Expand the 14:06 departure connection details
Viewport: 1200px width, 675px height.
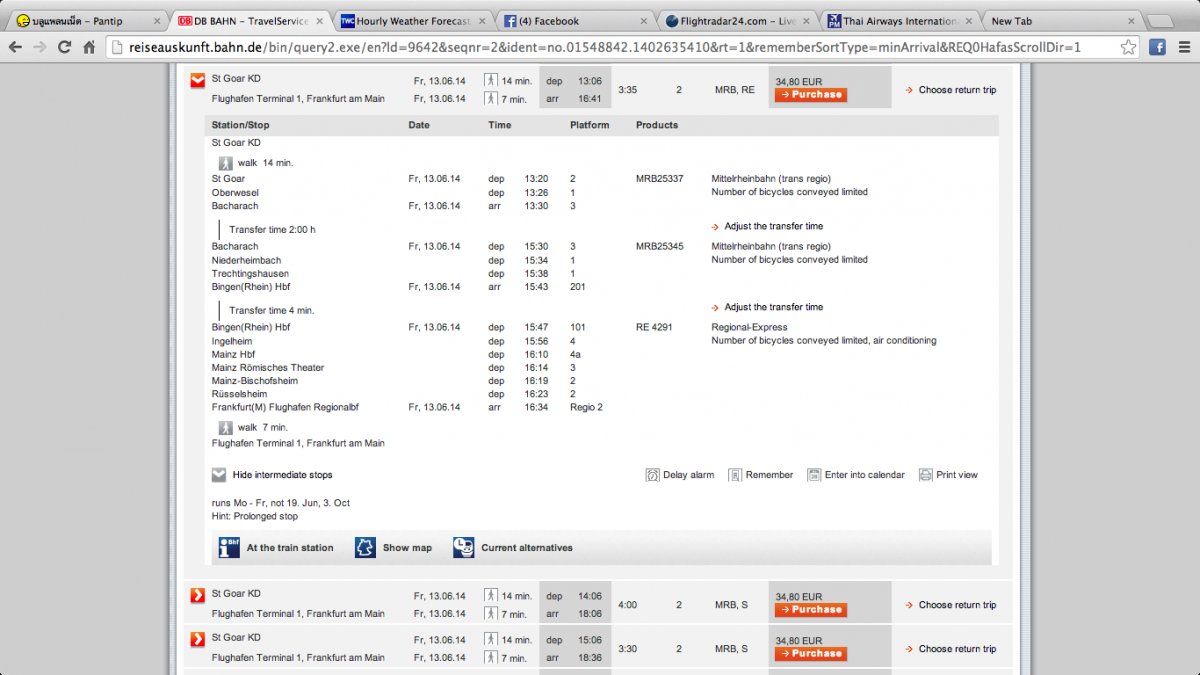click(198, 596)
